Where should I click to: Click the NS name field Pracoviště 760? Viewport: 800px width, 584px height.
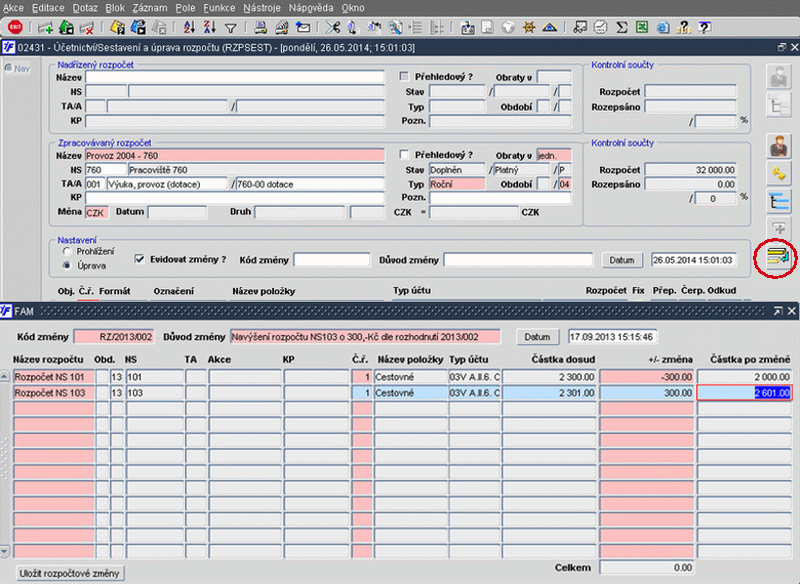click(x=256, y=170)
